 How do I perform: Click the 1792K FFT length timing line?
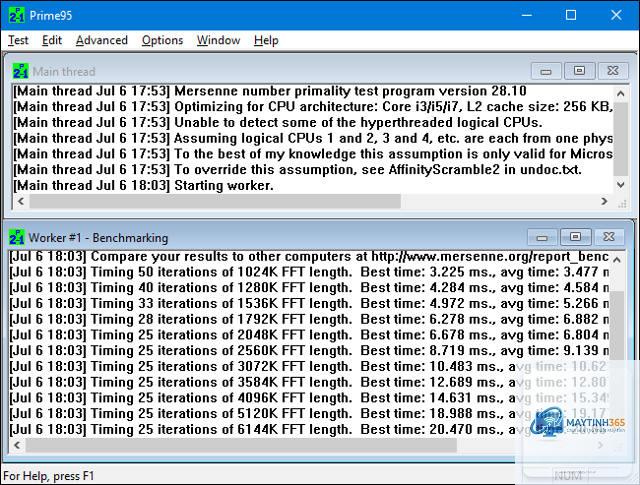click(309, 319)
